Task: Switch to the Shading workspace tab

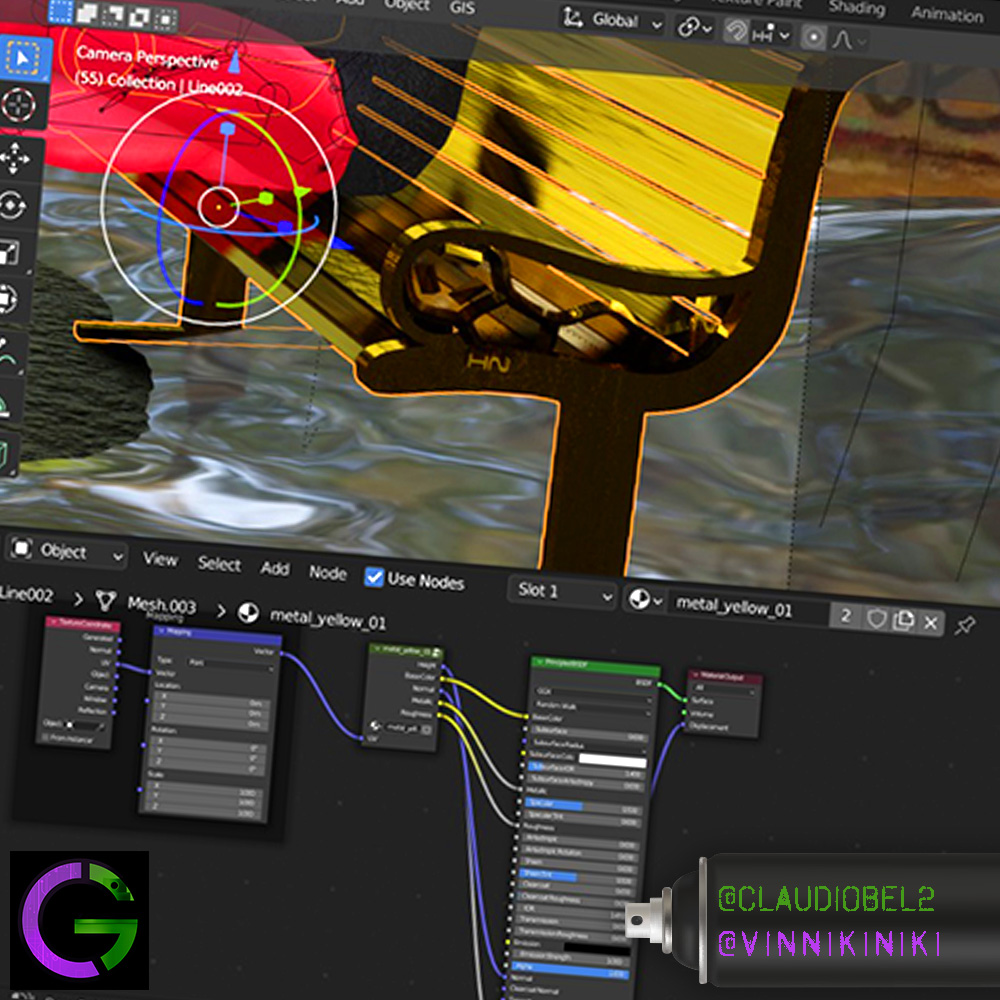Action: pyautogui.click(x=856, y=8)
